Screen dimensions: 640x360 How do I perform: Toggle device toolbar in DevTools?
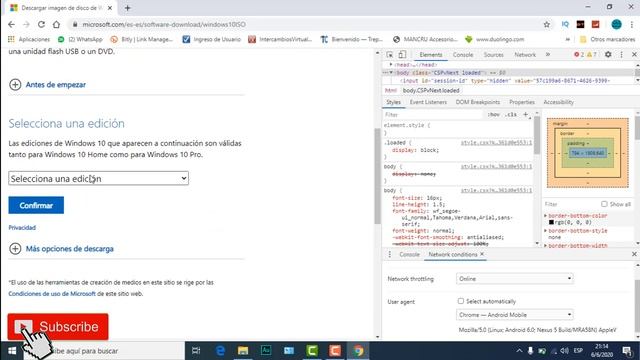coord(402,55)
